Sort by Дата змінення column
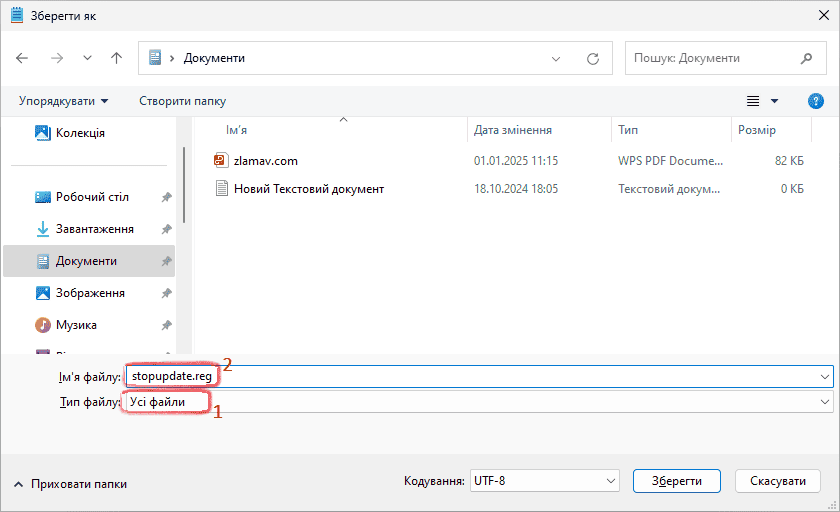This screenshot has width=840, height=512. [x=513, y=130]
